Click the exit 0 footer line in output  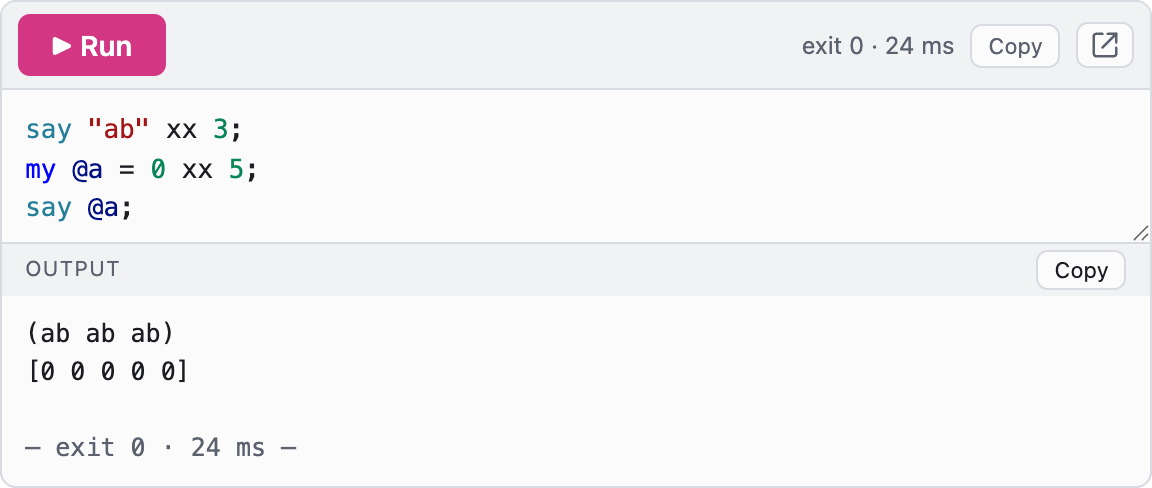click(x=161, y=447)
